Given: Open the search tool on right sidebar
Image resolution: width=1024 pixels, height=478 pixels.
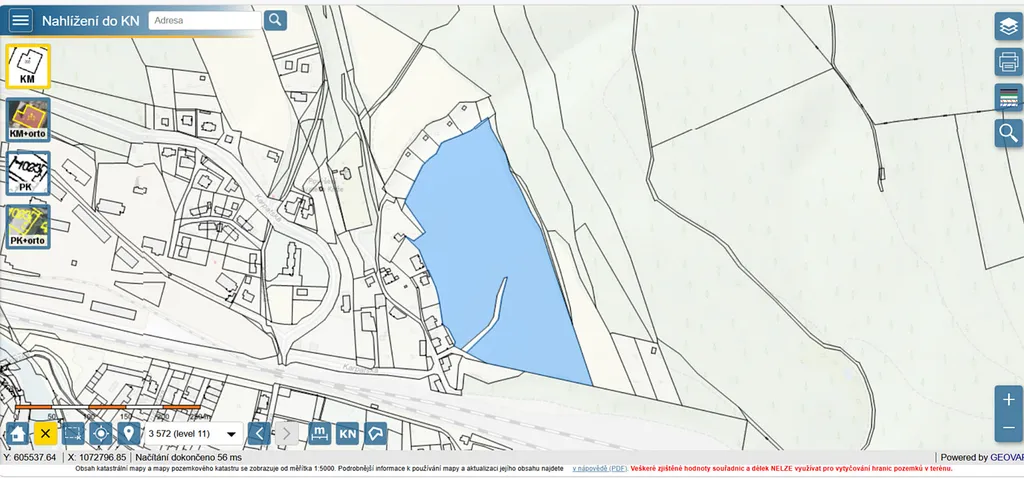Looking at the screenshot, I should [1008, 133].
